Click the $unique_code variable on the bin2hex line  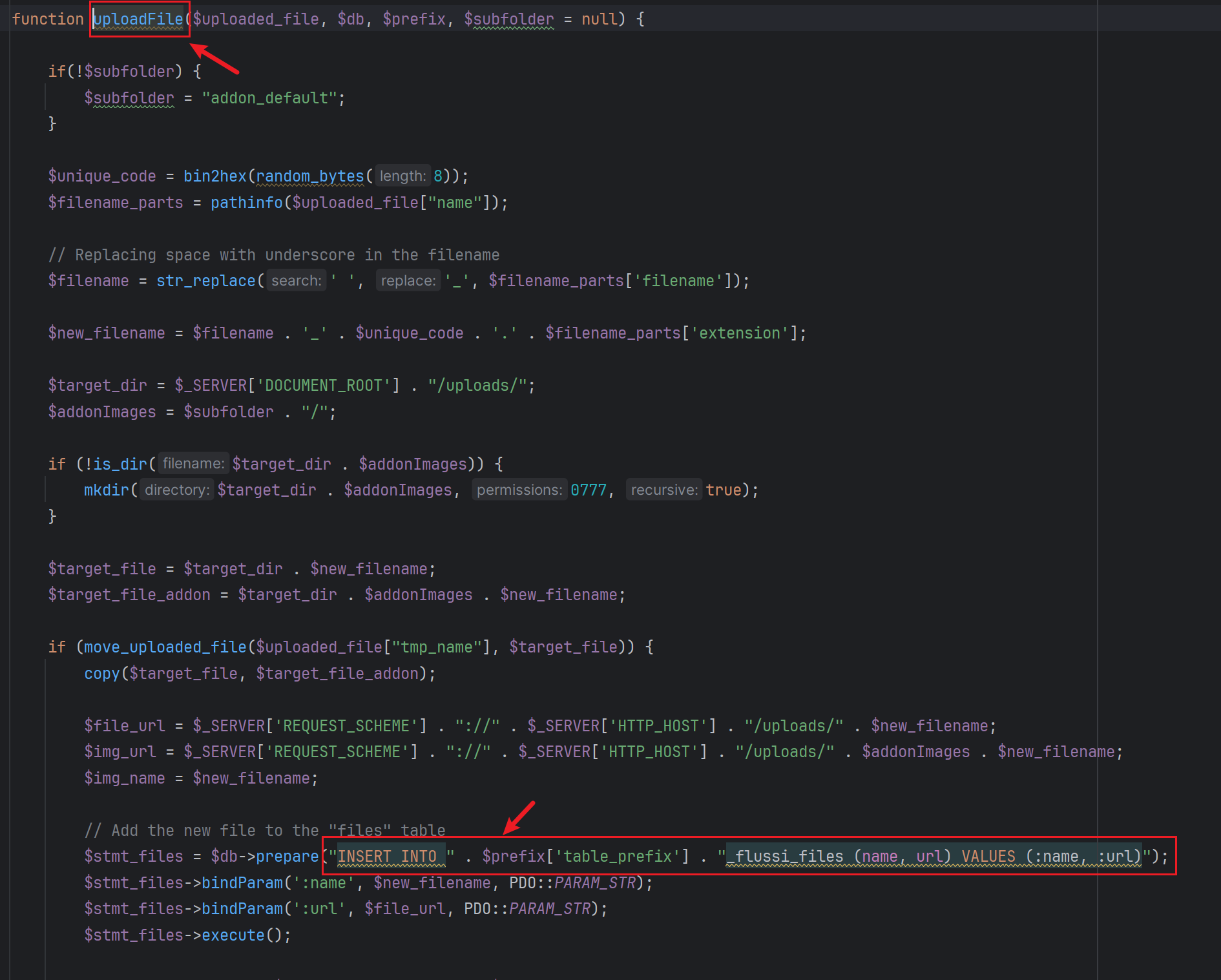pyautogui.click(x=102, y=176)
